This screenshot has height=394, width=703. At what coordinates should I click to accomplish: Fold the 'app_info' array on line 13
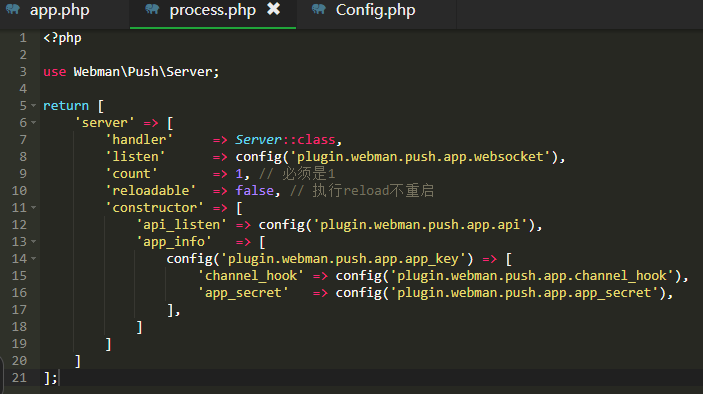pos(34,242)
